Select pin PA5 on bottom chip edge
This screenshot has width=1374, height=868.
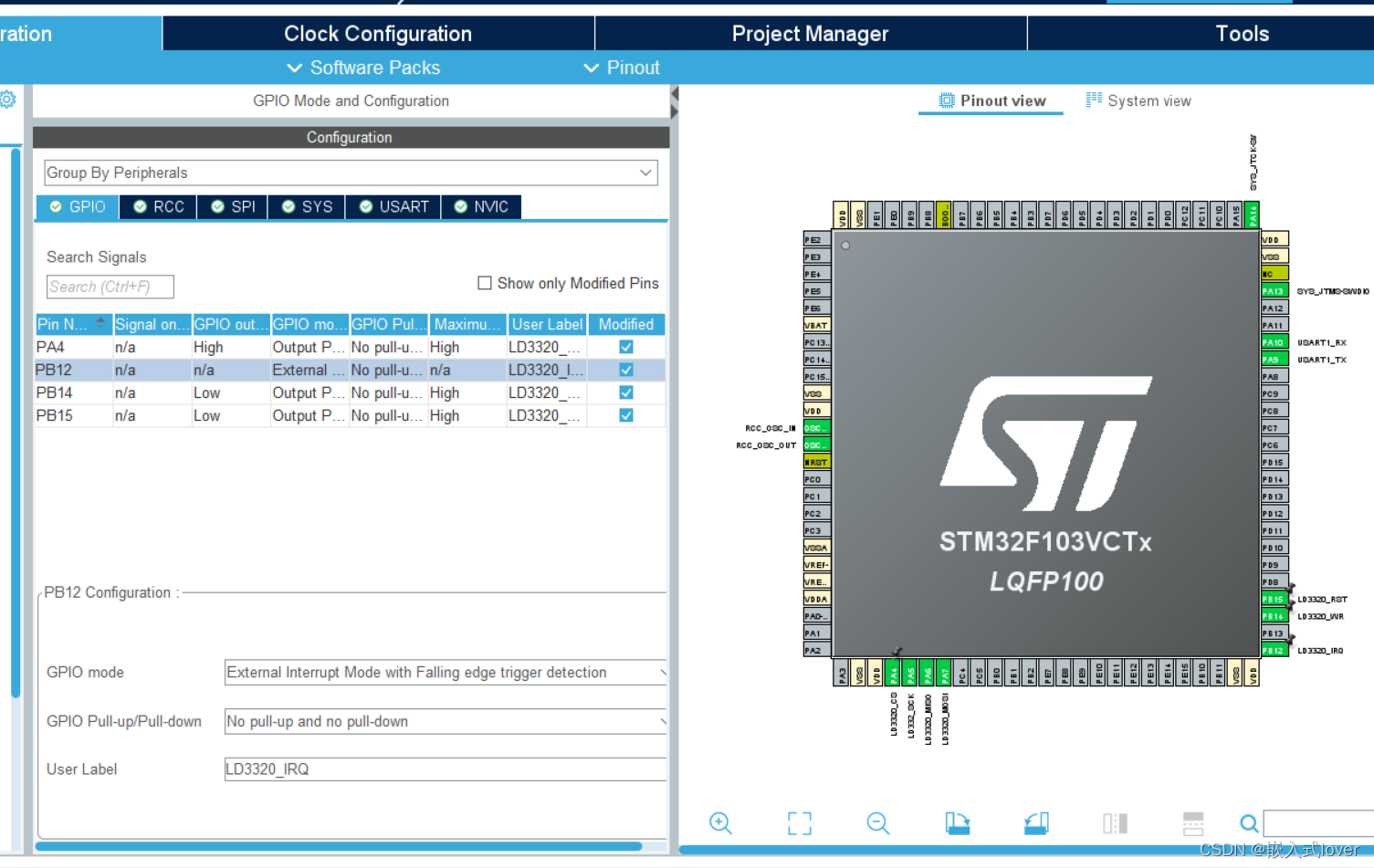pos(910,674)
